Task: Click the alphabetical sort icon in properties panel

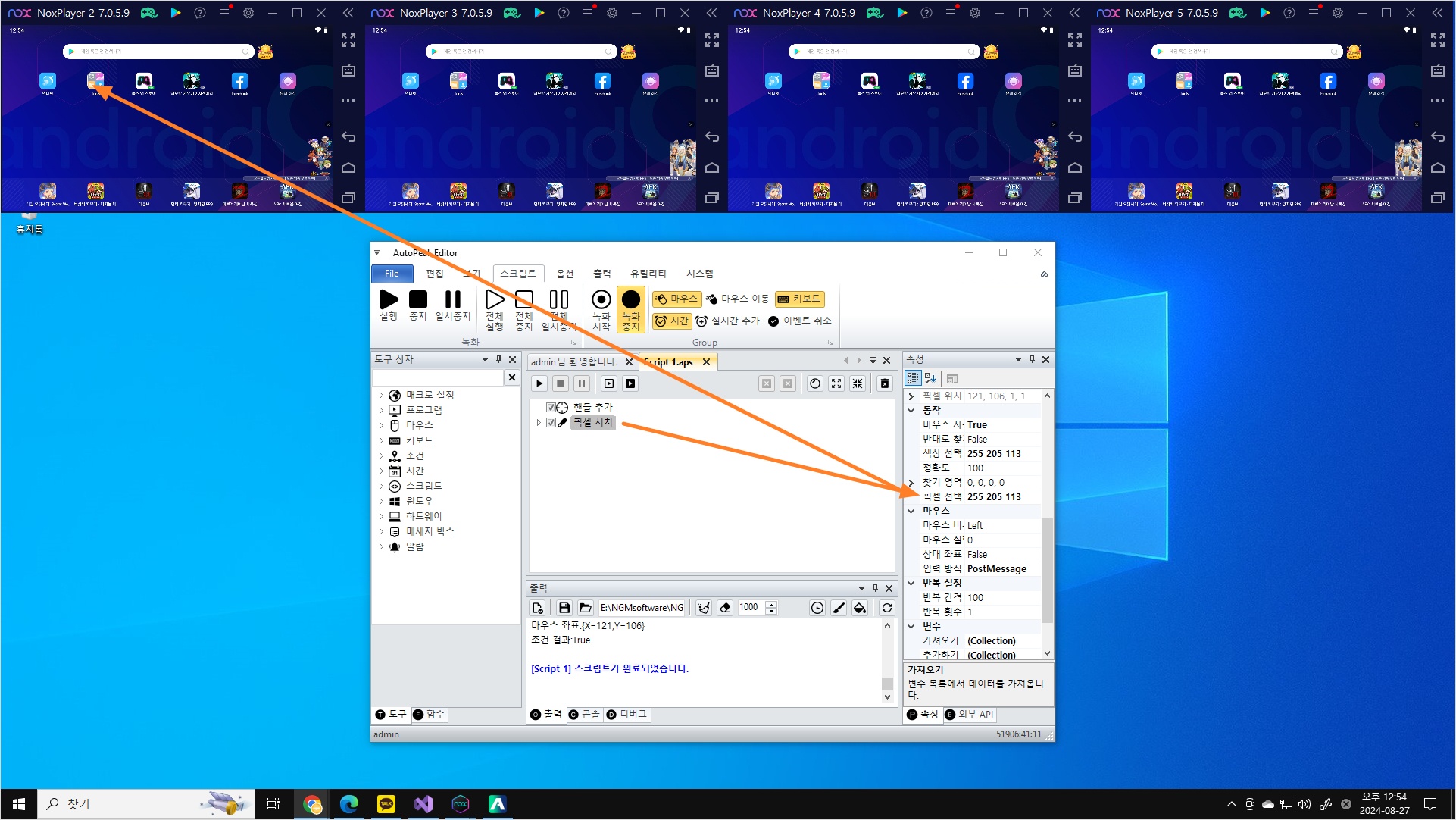Action: 930,378
